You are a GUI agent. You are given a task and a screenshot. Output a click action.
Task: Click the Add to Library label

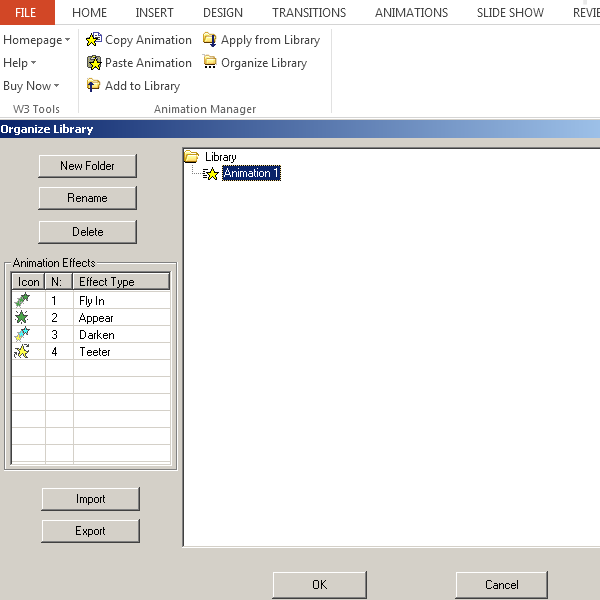click(x=142, y=86)
